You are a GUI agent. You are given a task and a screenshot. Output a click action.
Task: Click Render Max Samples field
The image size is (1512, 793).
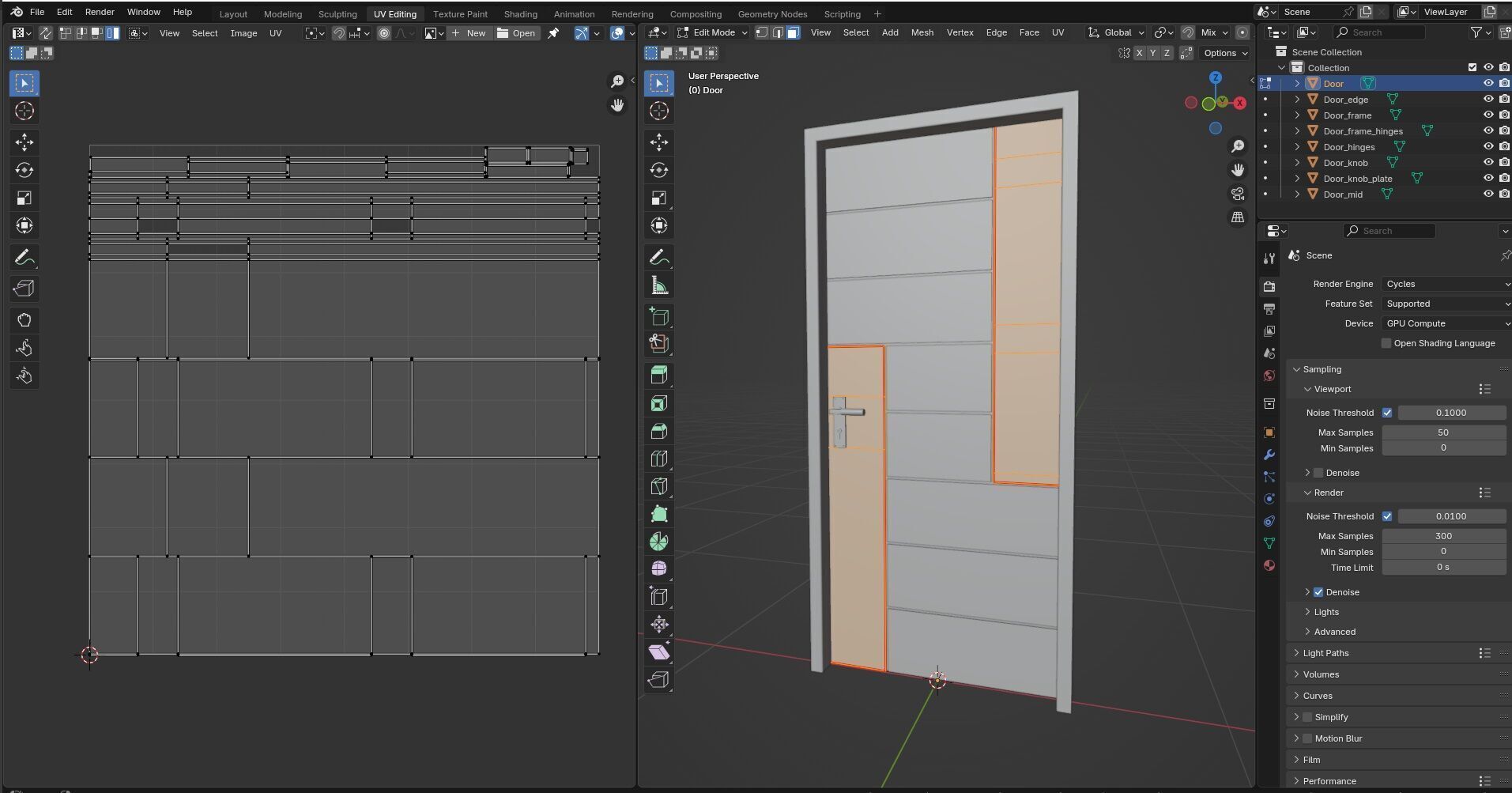pos(1443,536)
